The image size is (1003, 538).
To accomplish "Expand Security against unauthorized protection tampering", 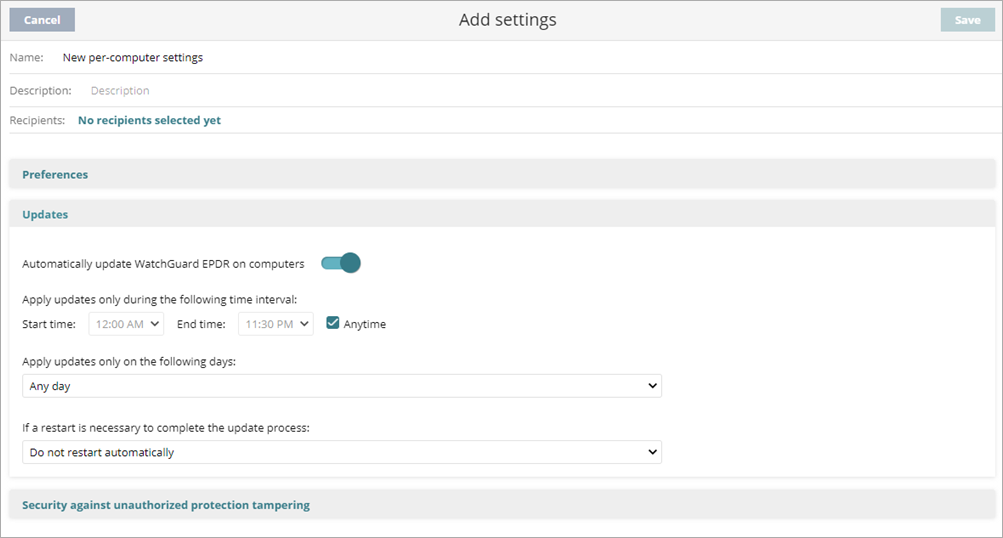I will pyautogui.click(x=166, y=506).
